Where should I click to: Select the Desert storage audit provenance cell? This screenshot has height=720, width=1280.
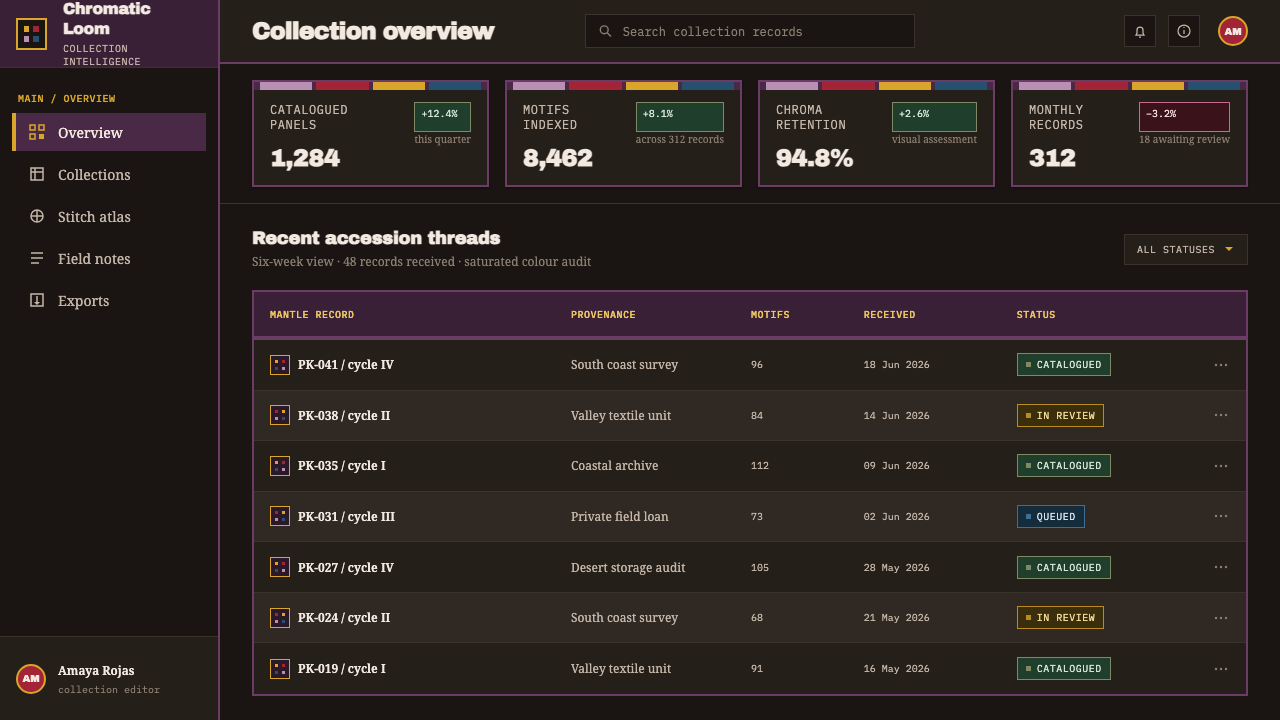pyautogui.click(x=628, y=567)
